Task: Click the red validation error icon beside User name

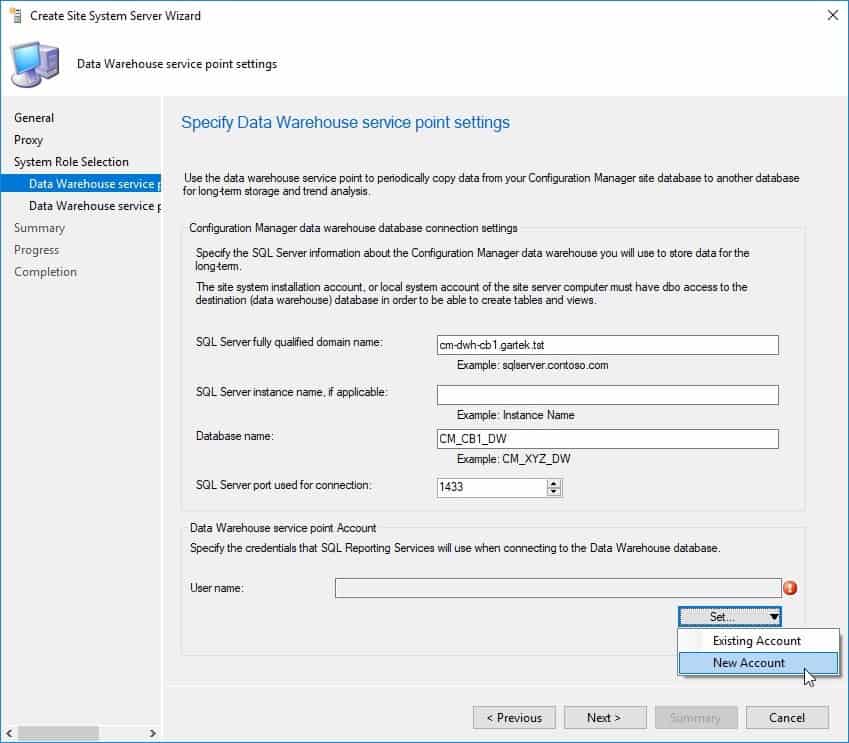Action: 790,588
